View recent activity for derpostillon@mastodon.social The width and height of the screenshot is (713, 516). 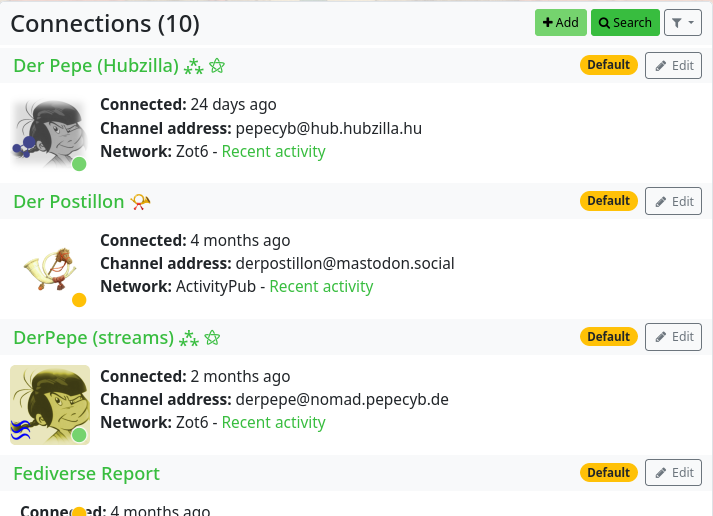pos(321,287)
